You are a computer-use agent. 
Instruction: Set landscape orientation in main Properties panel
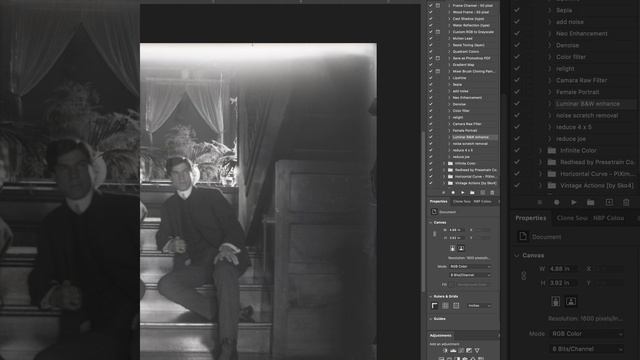tap(461, 248)
